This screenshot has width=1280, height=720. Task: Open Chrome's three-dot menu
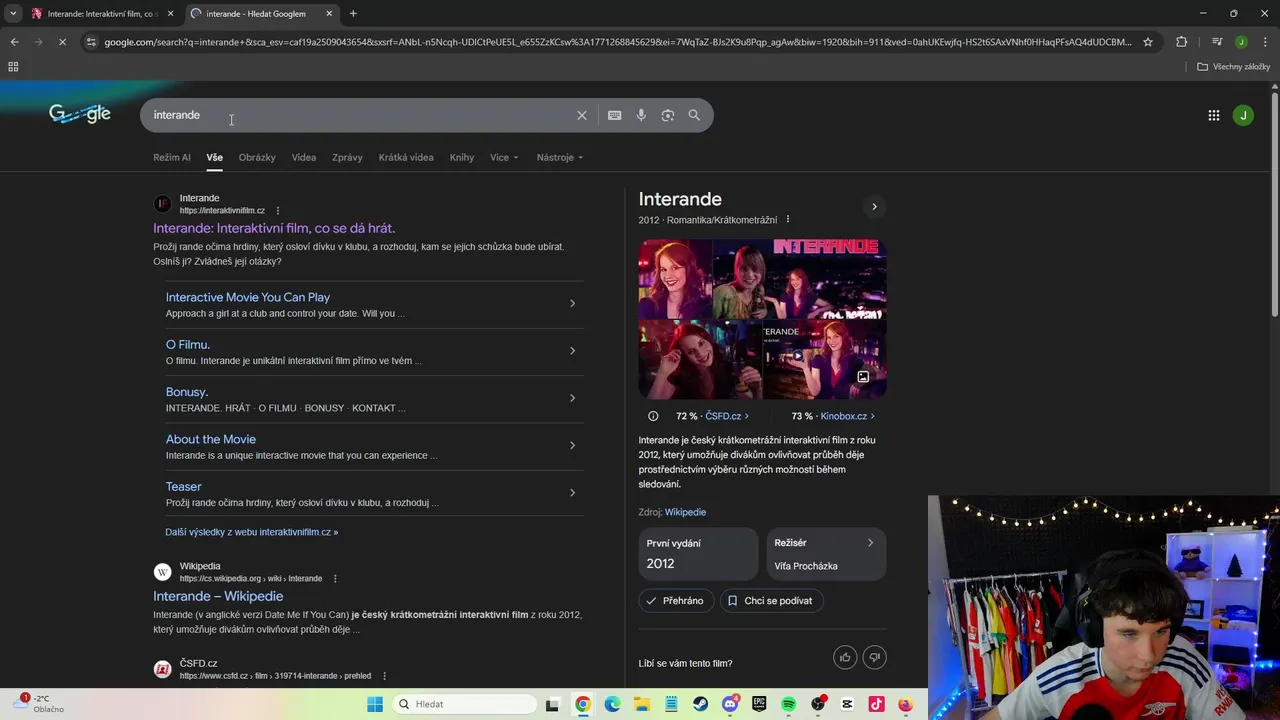(x=1265, y=42)
